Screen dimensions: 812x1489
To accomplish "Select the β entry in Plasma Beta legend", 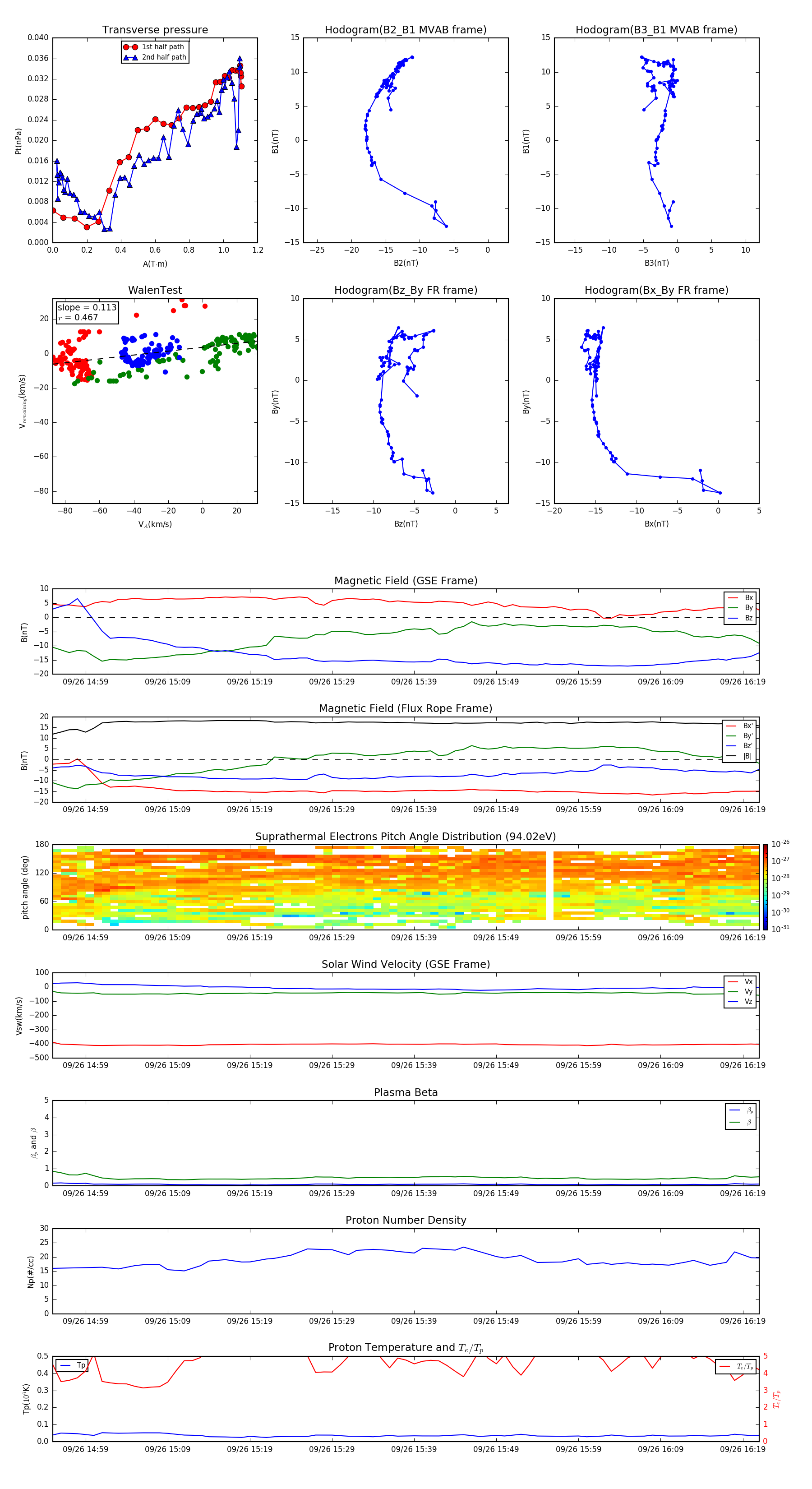I will point(741,1122).
